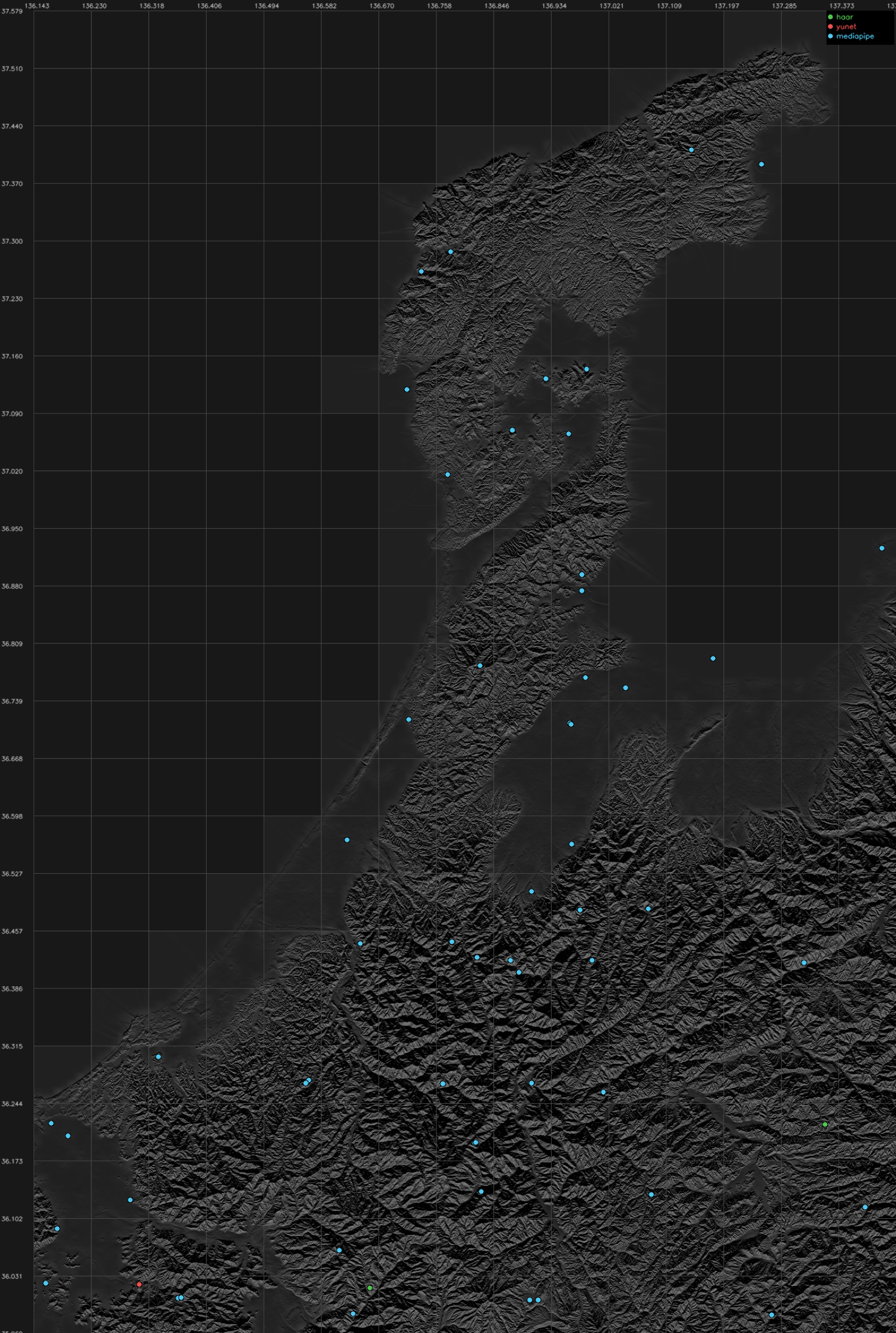Click longitude axis label 137.021
Image resolution: width=896 pixels, height=1333 pixels.
click(612, 6)
